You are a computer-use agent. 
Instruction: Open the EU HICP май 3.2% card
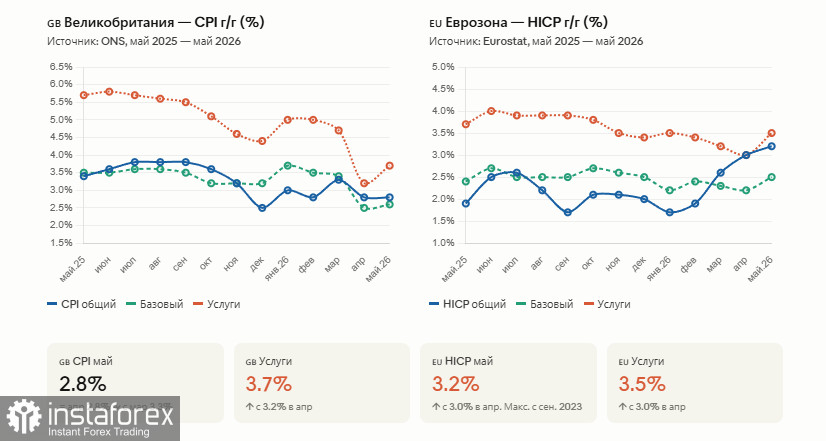click(x=508, y=383)
